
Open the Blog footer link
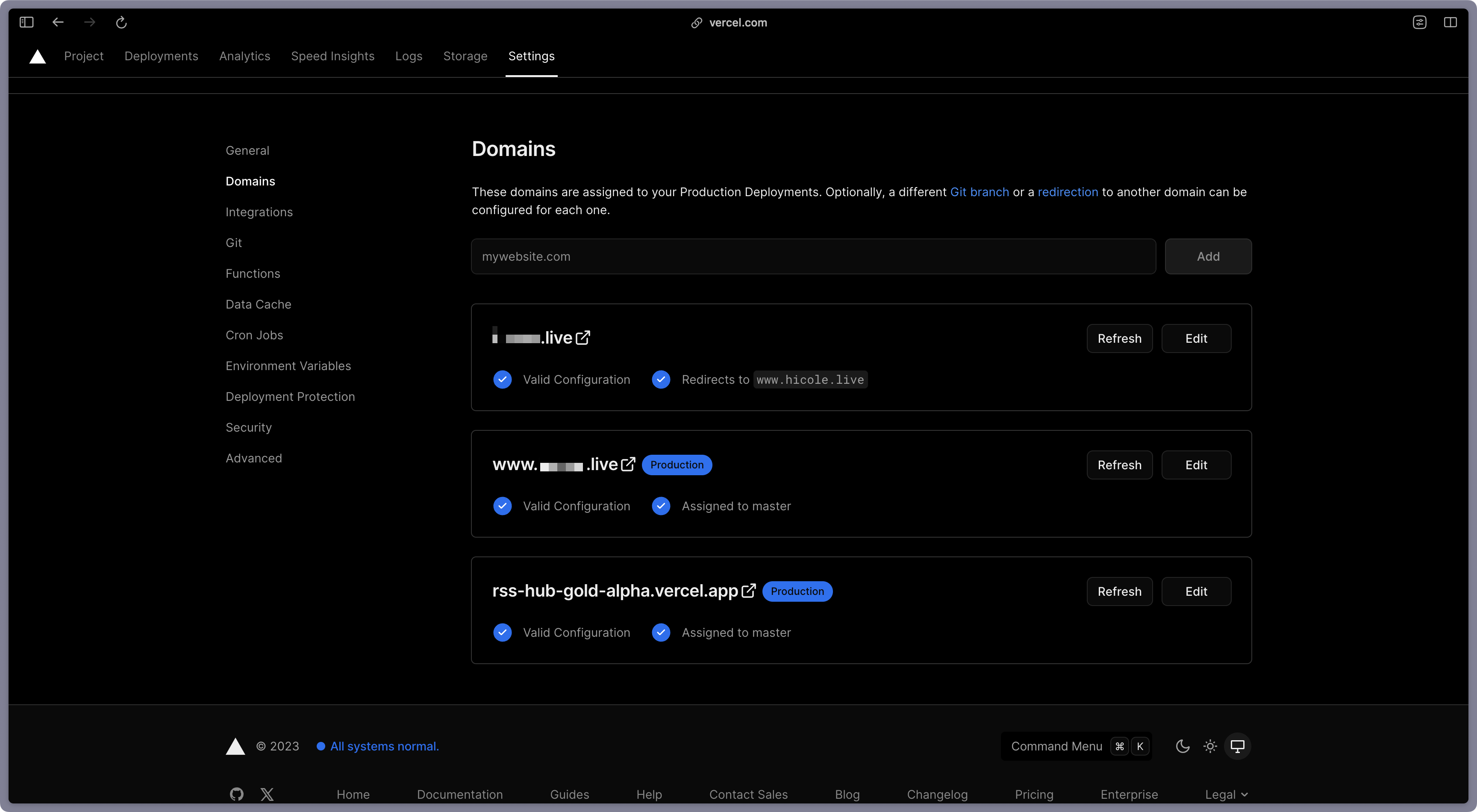coord(847,794)
